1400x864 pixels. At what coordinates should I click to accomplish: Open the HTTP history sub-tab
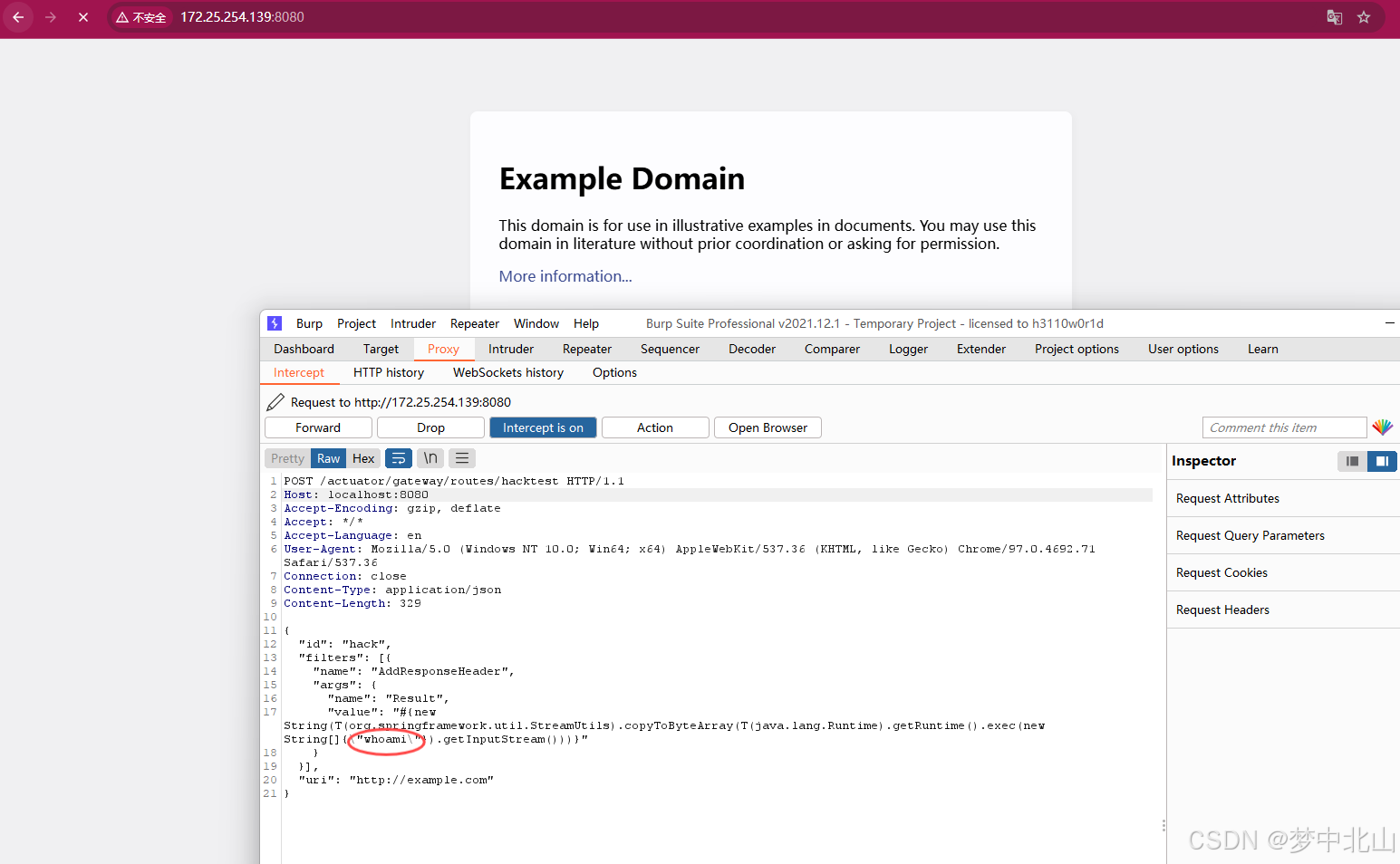coord(389,372)
